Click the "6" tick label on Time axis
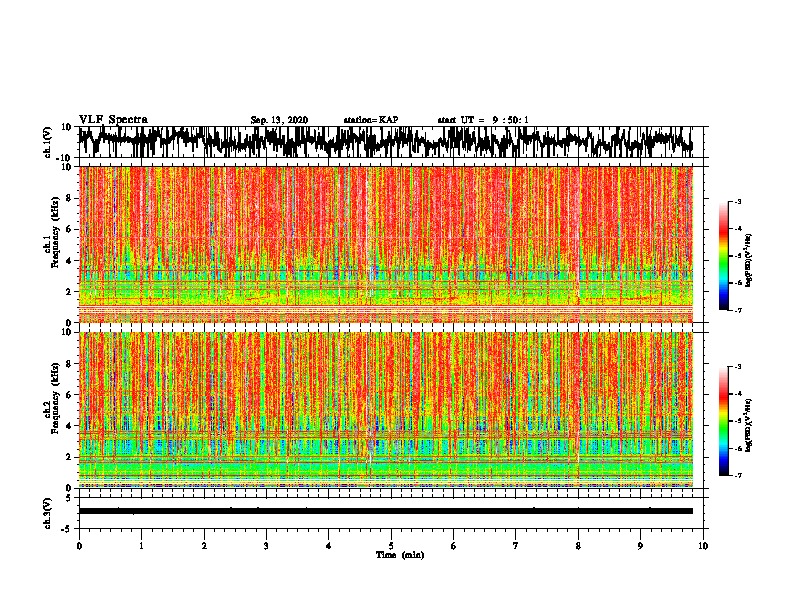 [454, 546]
